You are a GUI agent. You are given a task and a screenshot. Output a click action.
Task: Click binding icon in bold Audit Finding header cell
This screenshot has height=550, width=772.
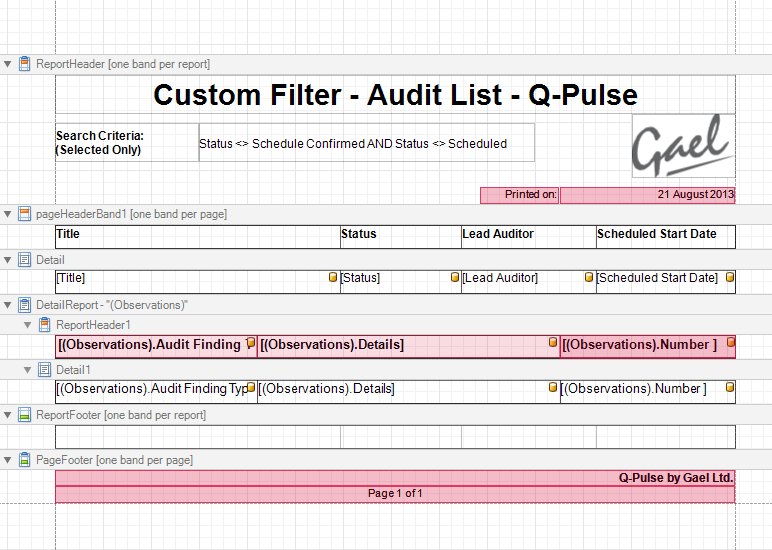251,342
